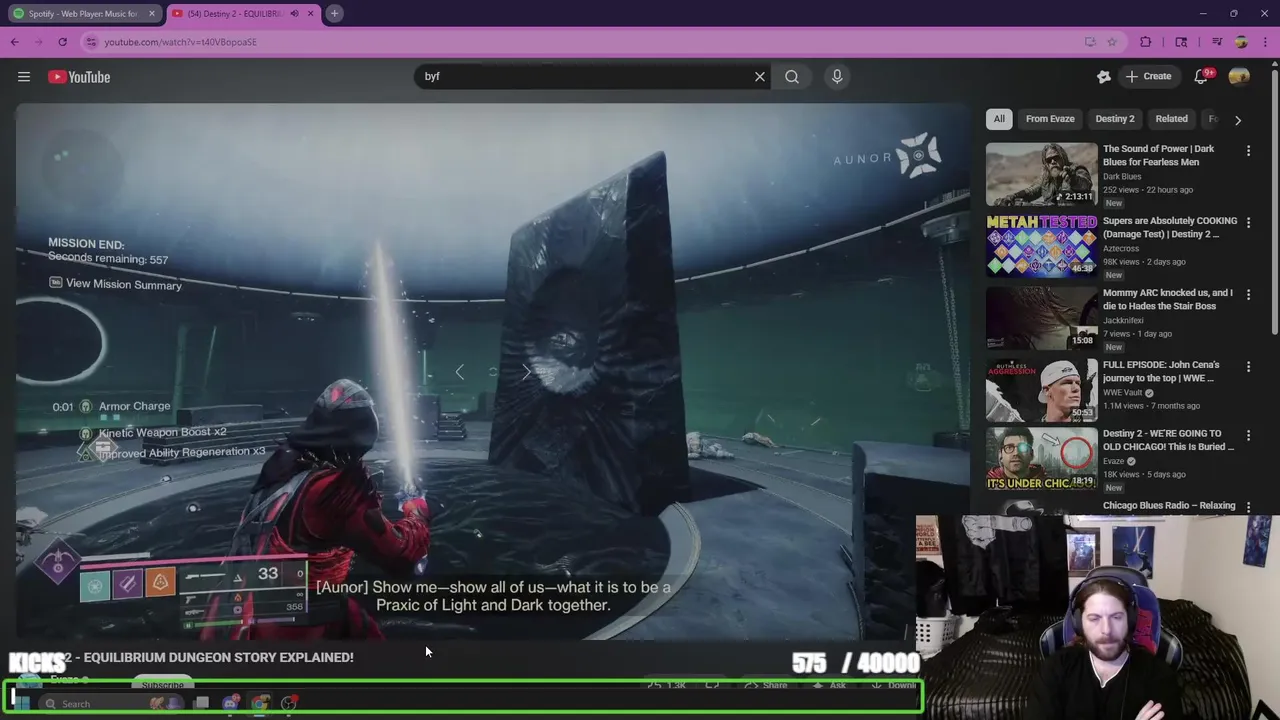Open Chrome icon on the taskbar

point(260,703)
